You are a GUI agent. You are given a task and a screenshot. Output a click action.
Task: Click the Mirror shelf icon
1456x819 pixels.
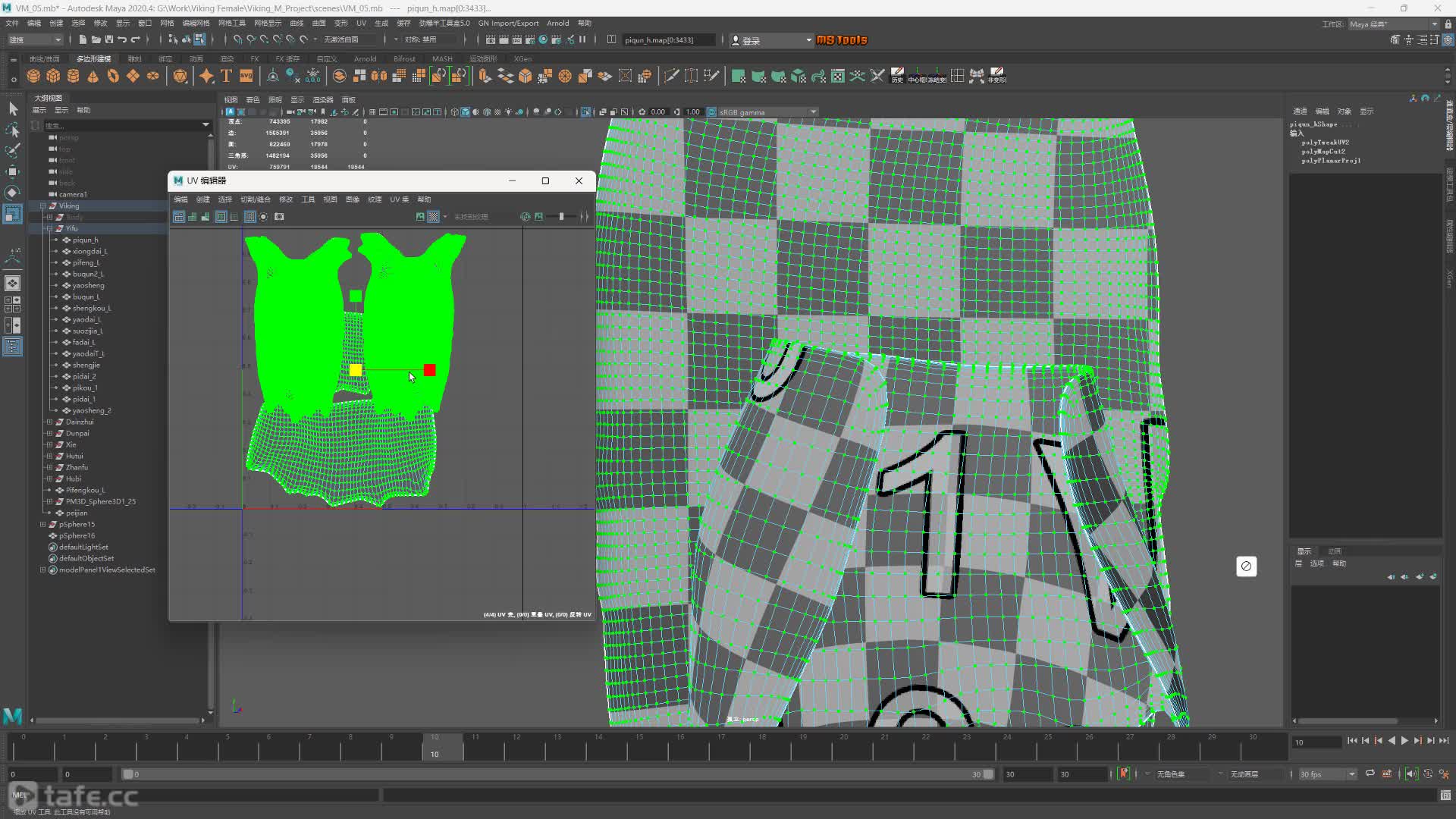pos(379,76)
